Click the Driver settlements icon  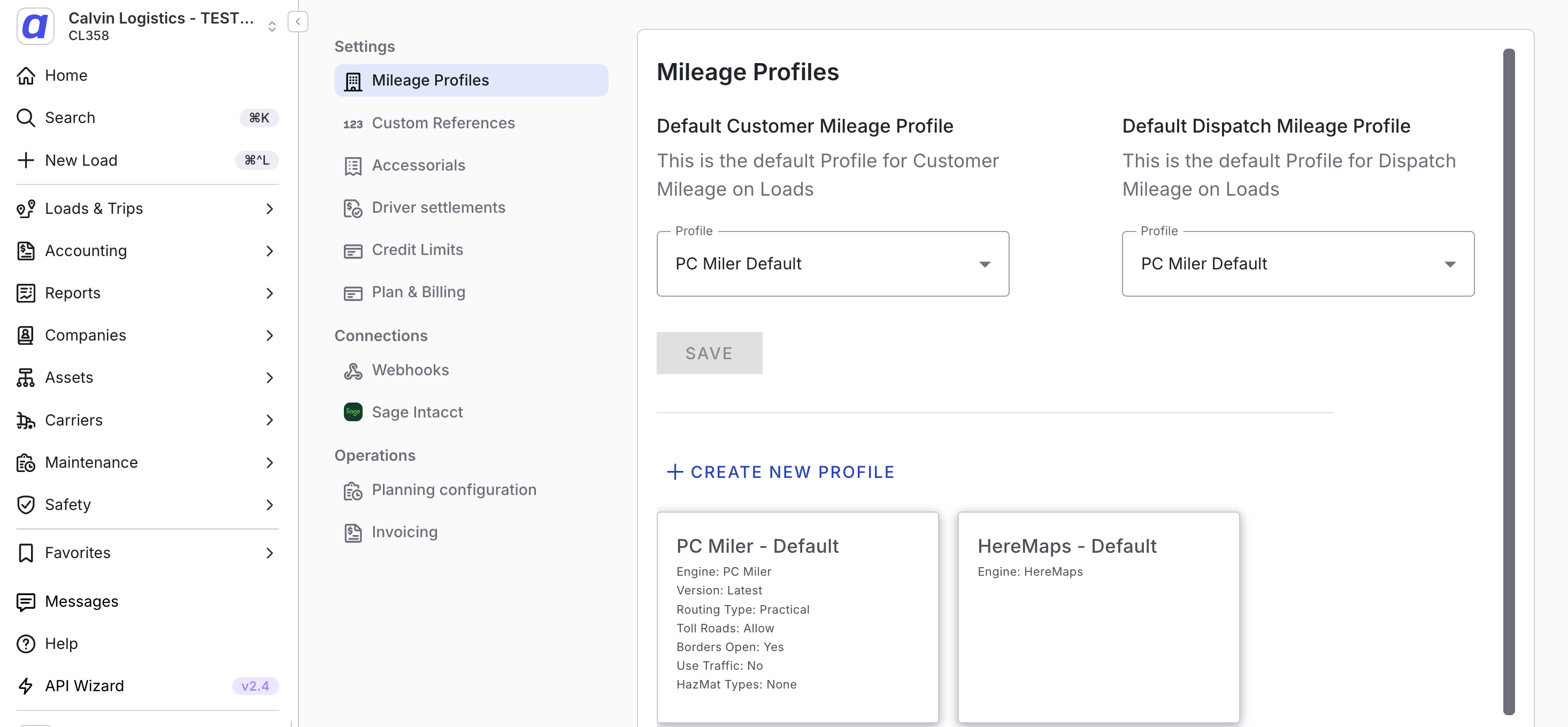pyautogui.click(x=353, y=208)
